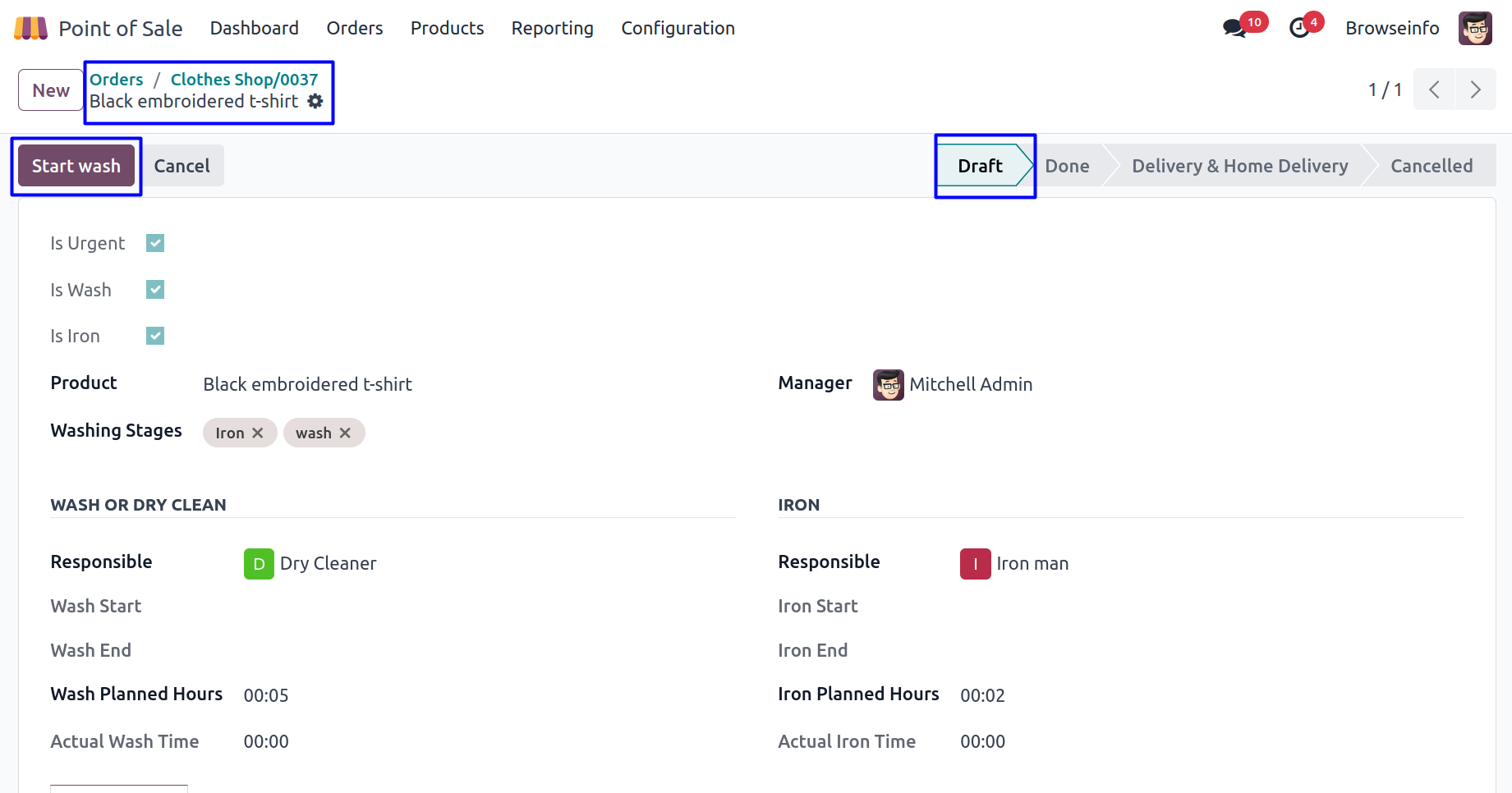
Task: Toggle the Is Iron checkbox
Action: pyautogui.click(x=155, y=336)
